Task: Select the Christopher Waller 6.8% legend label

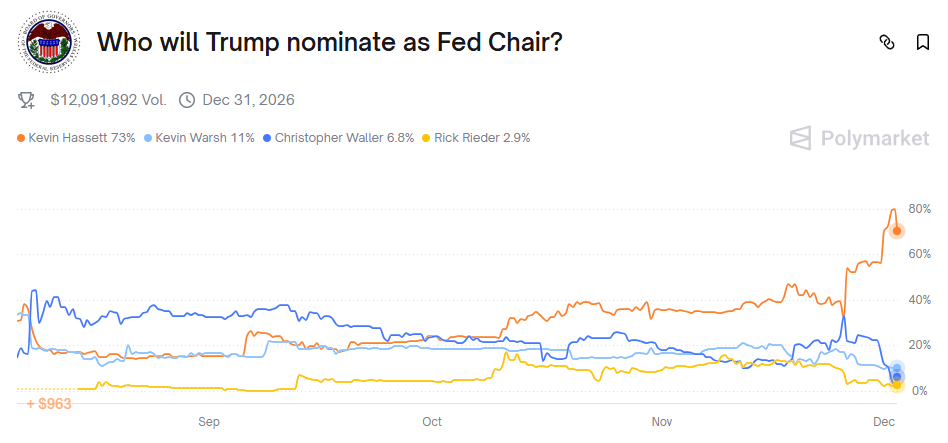Action: click(x=344, y=138)
